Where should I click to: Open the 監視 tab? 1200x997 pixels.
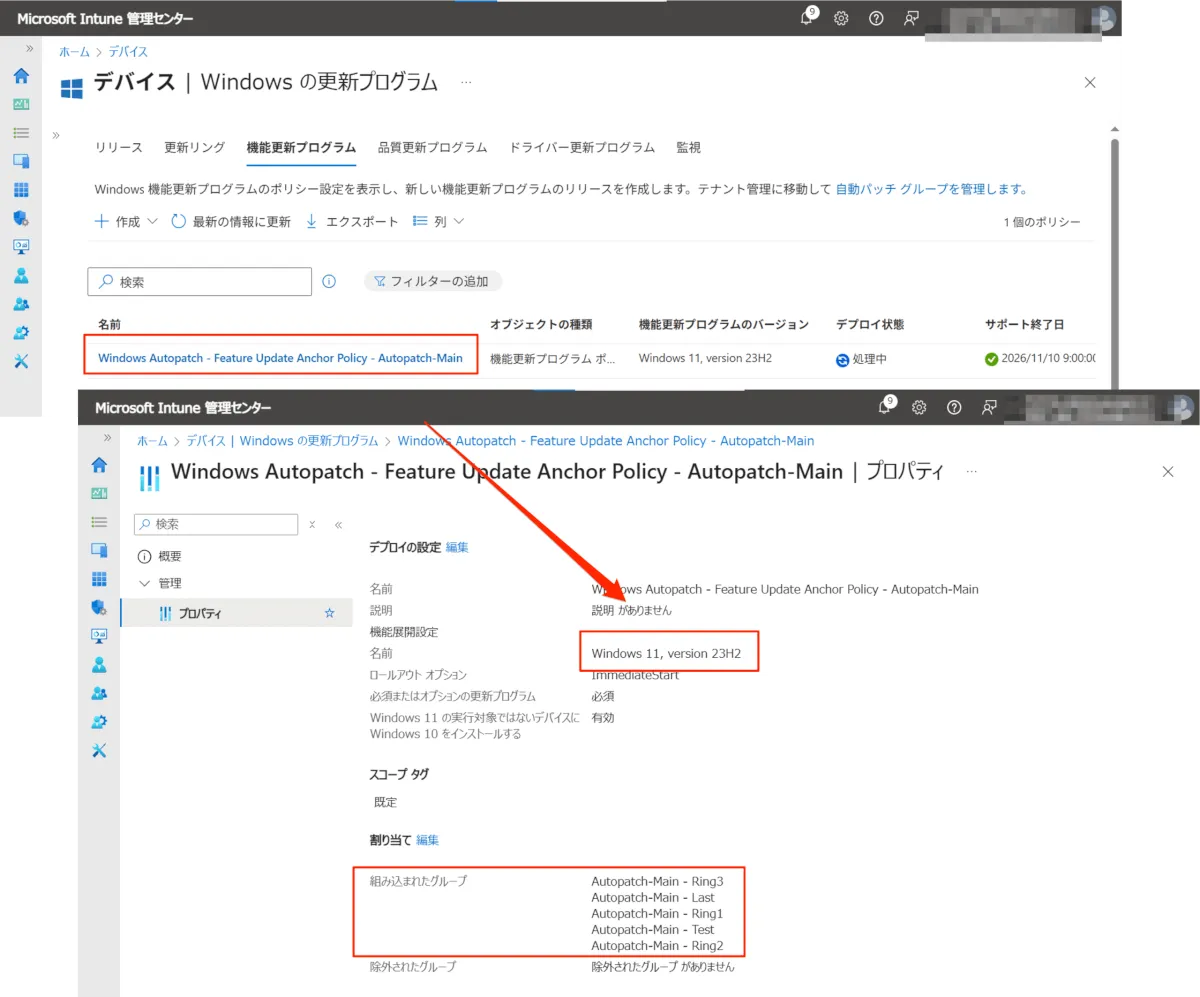pyautogui.click(x=688, y=147)
